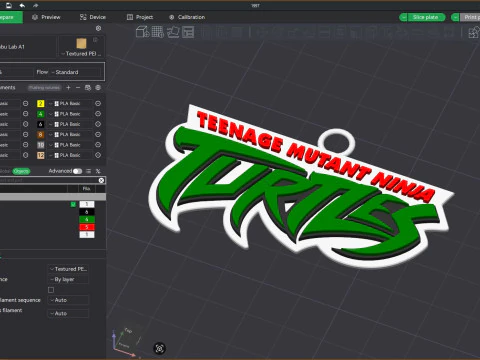Click red filament 5 cell in object list
The width and height of the screenshot is (480, 360).
tap(87, 227)
